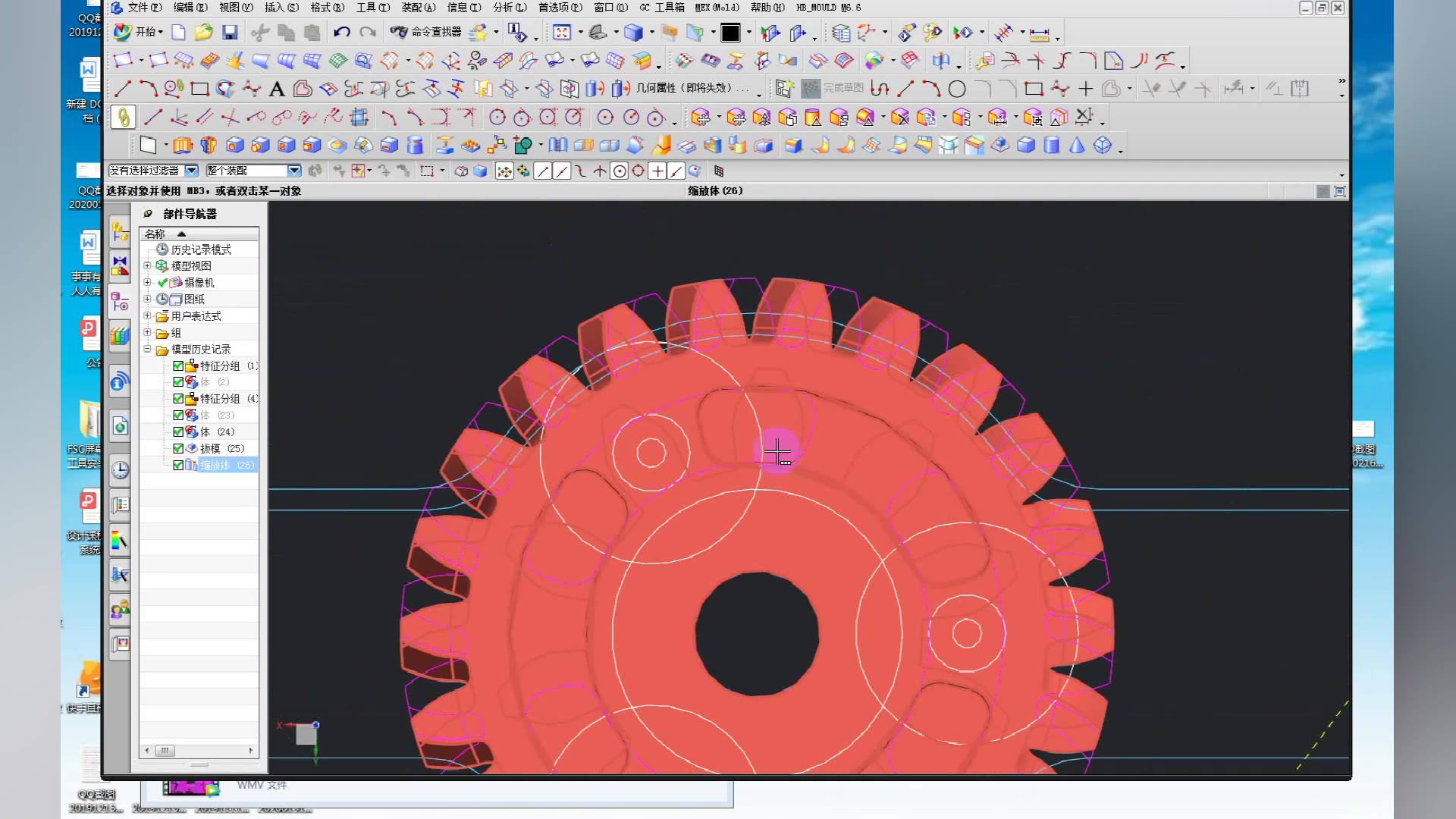Collapse the 模型历史记录 tree node
The width and height of the screenshot is (1456, 819).
(147, 349)
